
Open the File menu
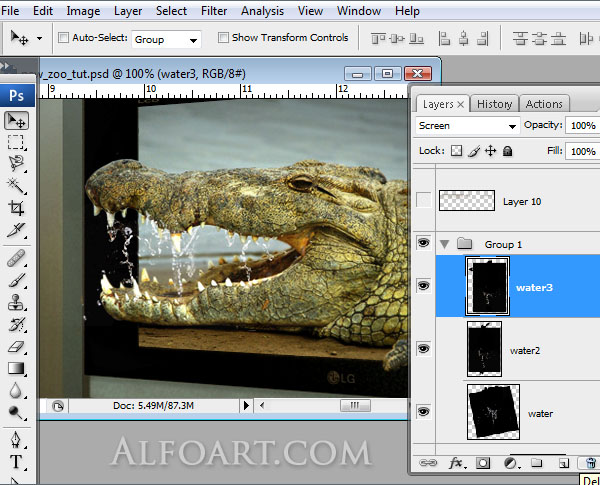coord(10,11)
